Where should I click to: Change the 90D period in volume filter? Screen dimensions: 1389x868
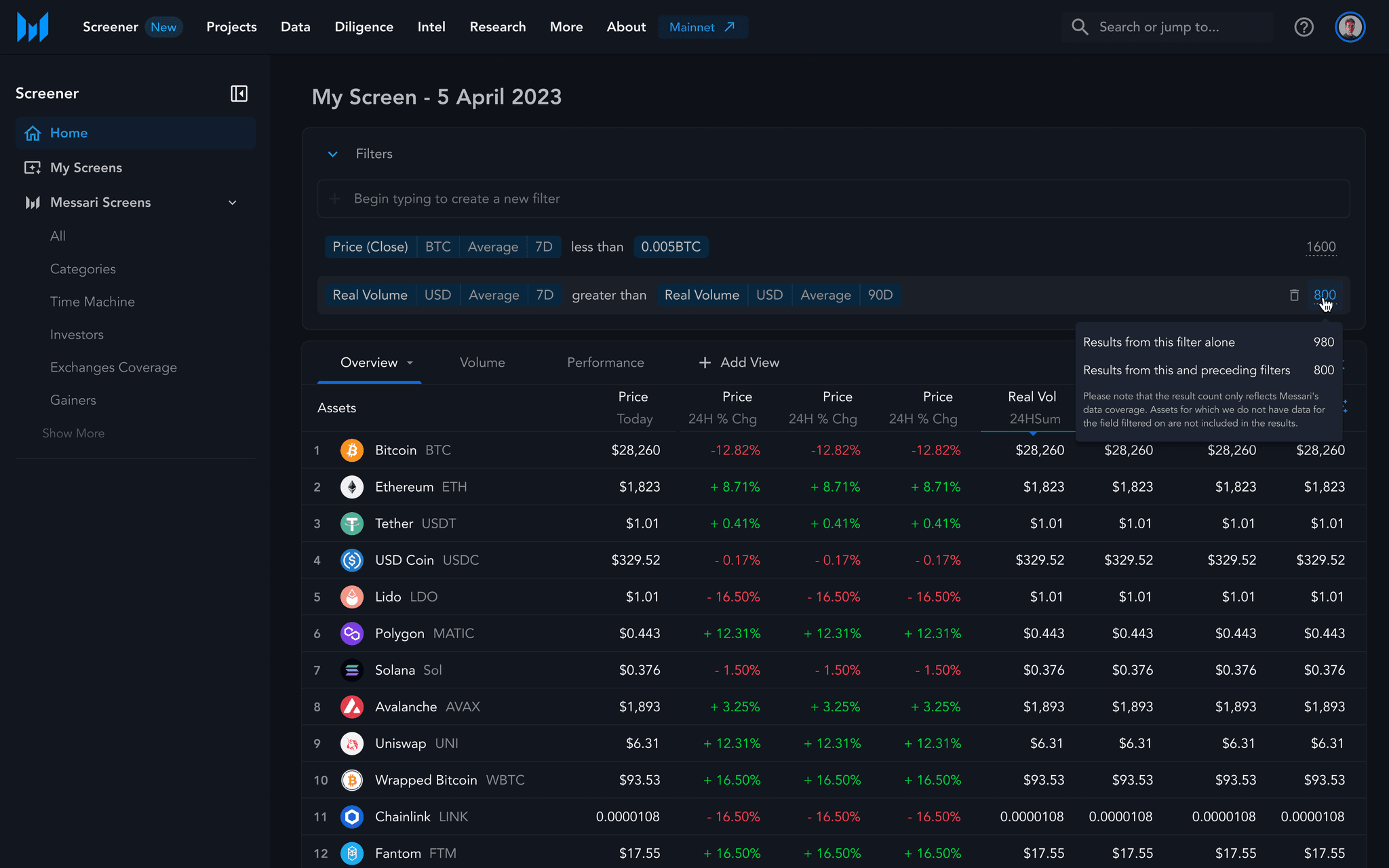[x=880, y=295]
